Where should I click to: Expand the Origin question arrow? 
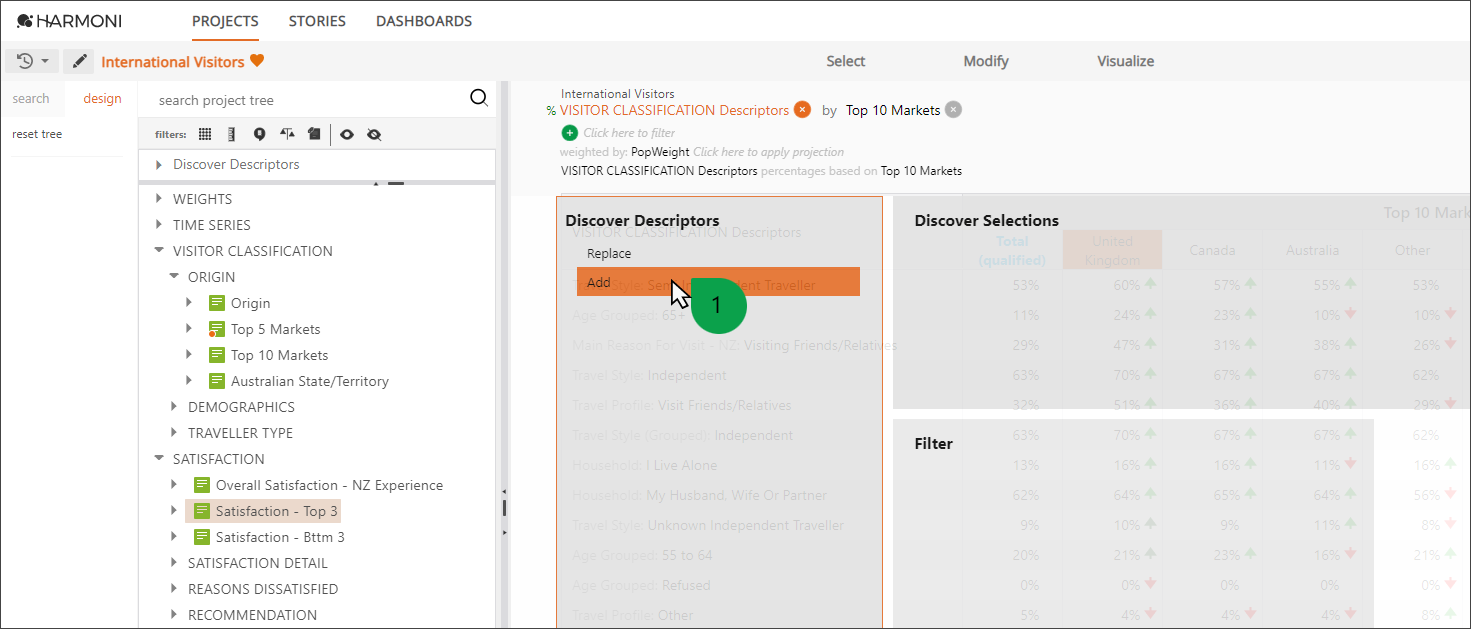coord(189,303)
